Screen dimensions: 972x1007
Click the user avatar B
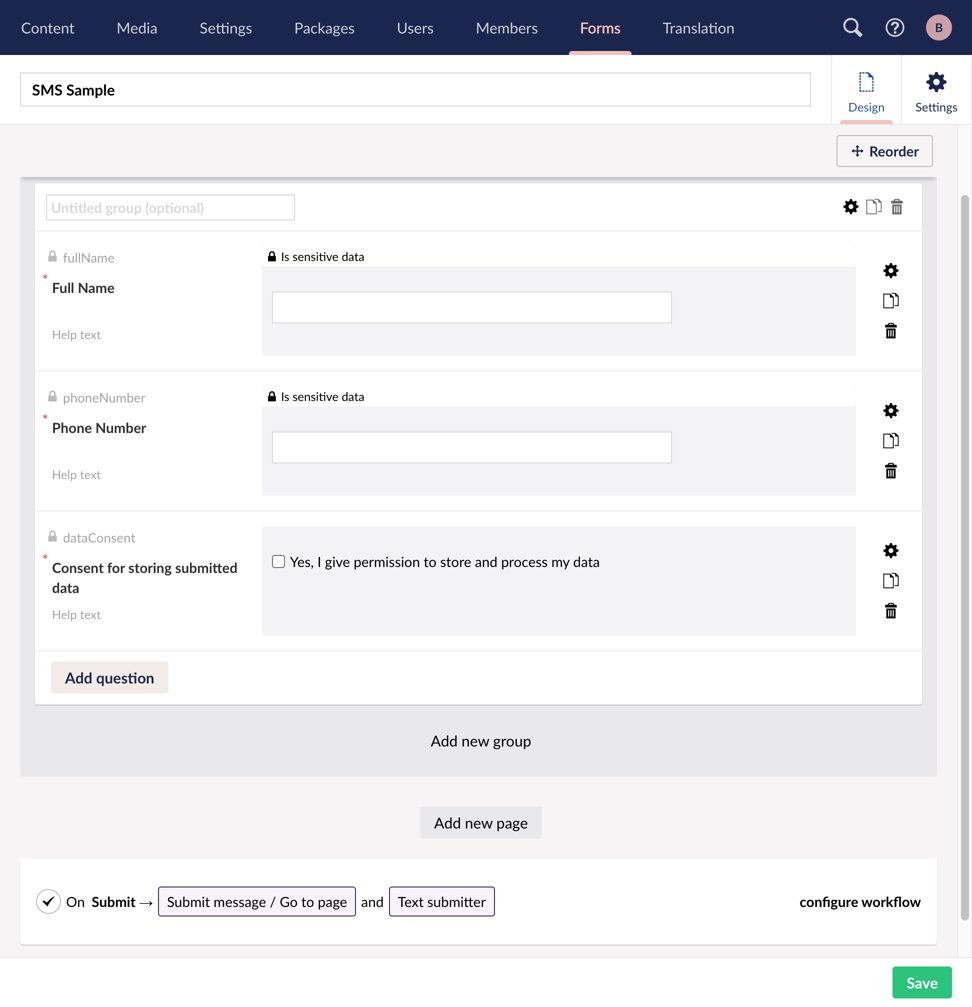(x=938, y=28)
